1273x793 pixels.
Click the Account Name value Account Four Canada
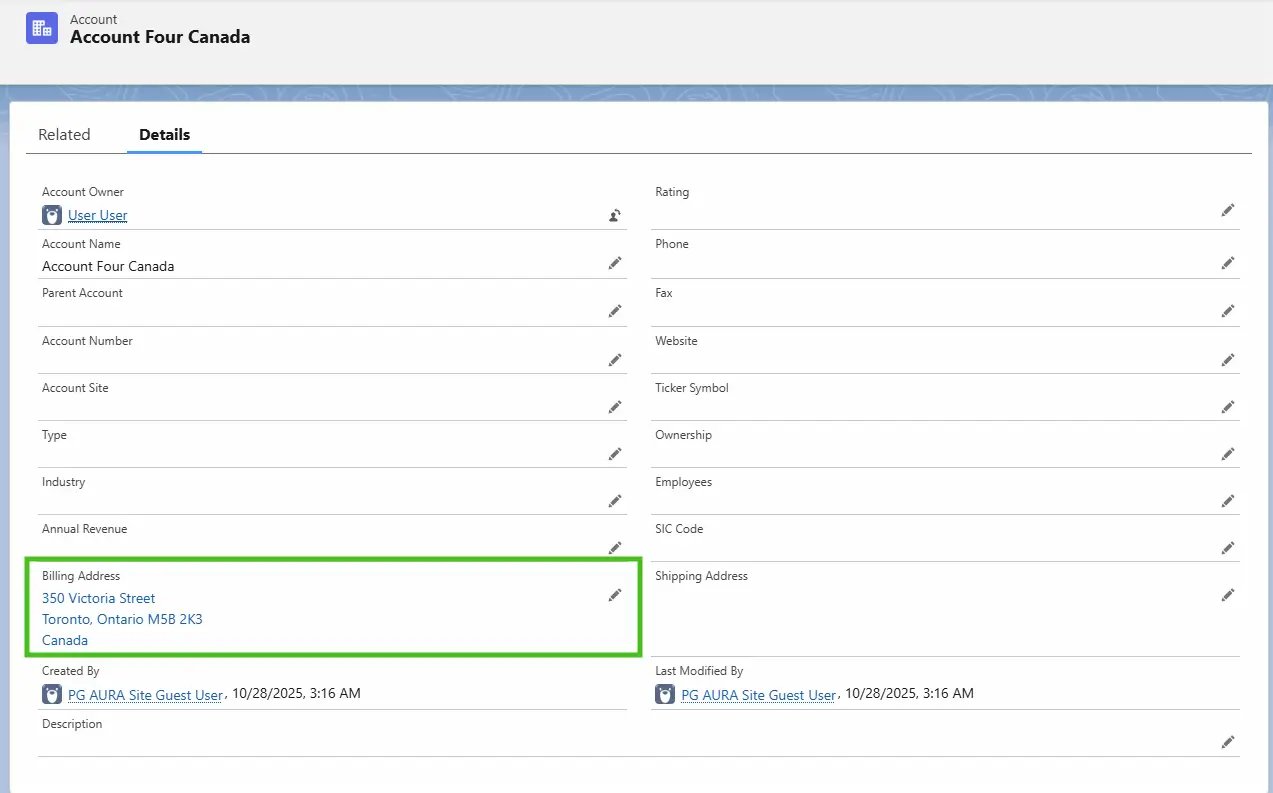point(108,266)
